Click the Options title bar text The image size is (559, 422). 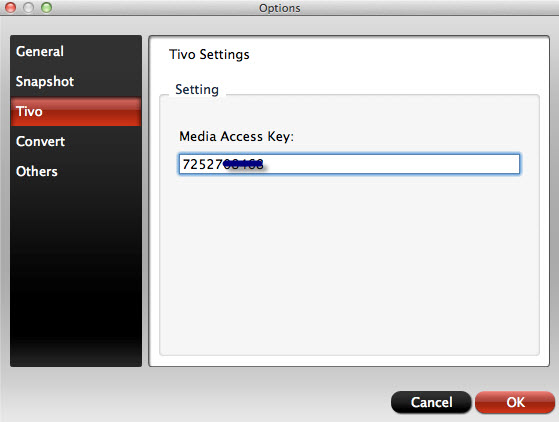(x=280, y=8)
